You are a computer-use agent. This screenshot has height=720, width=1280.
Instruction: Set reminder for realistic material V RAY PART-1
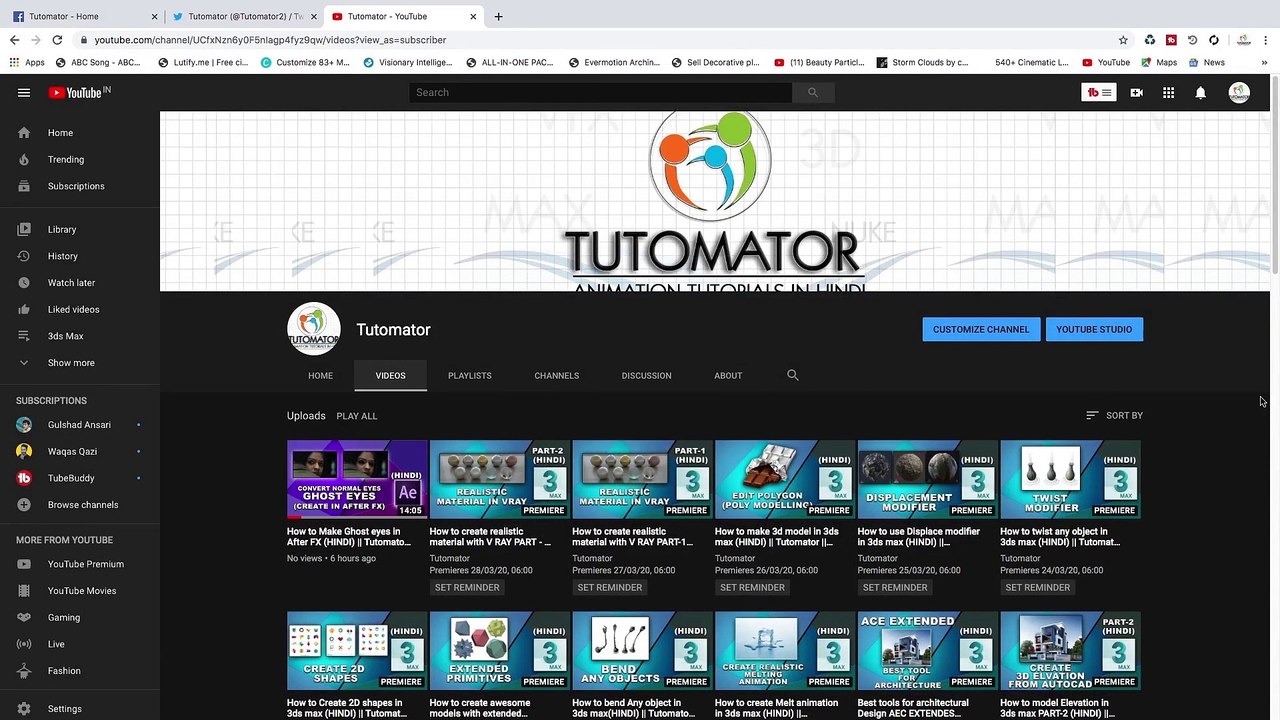610,587
